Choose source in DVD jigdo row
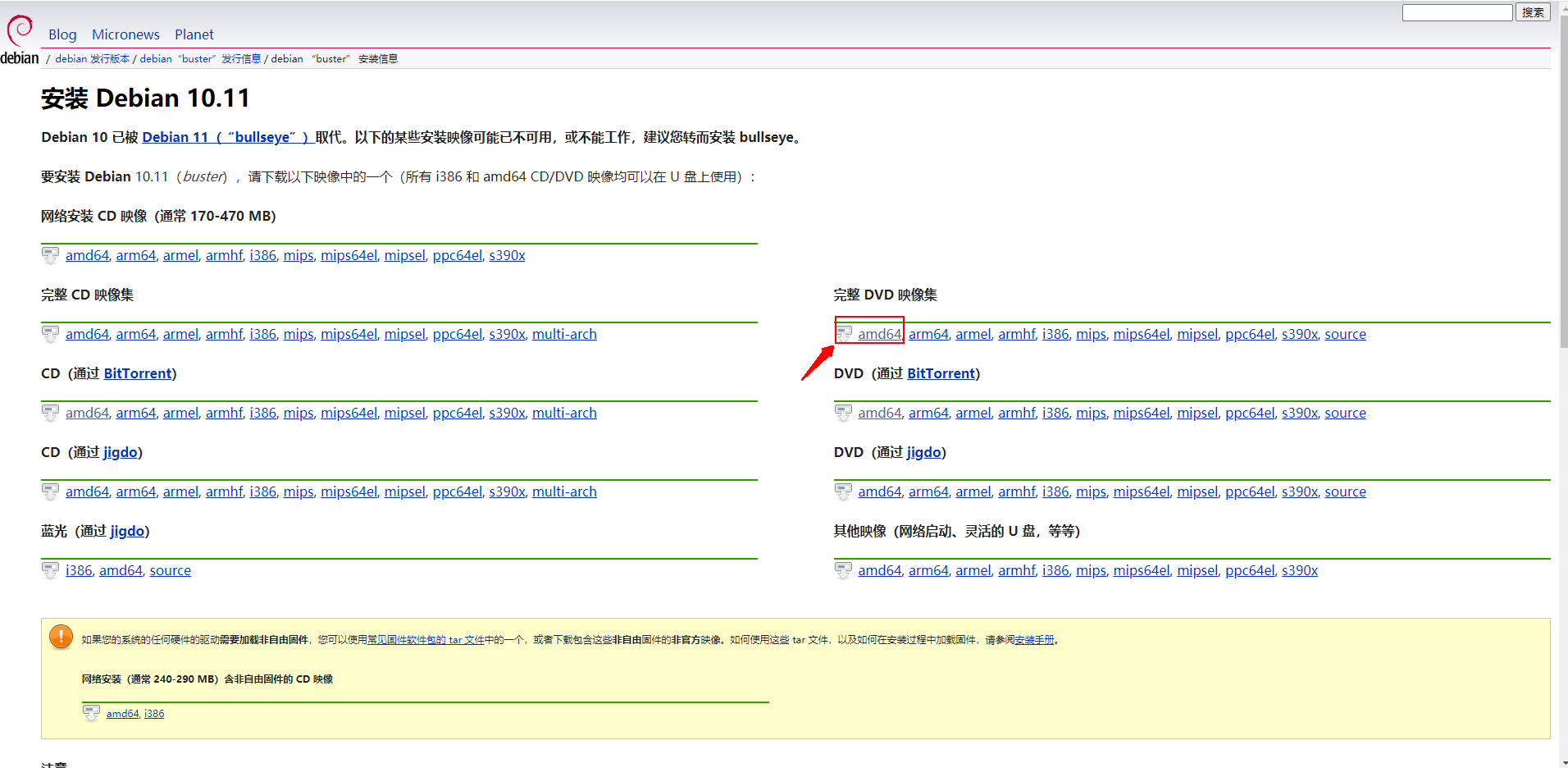This screenshot has width=1568, height=768. [x=1346, y=491]
